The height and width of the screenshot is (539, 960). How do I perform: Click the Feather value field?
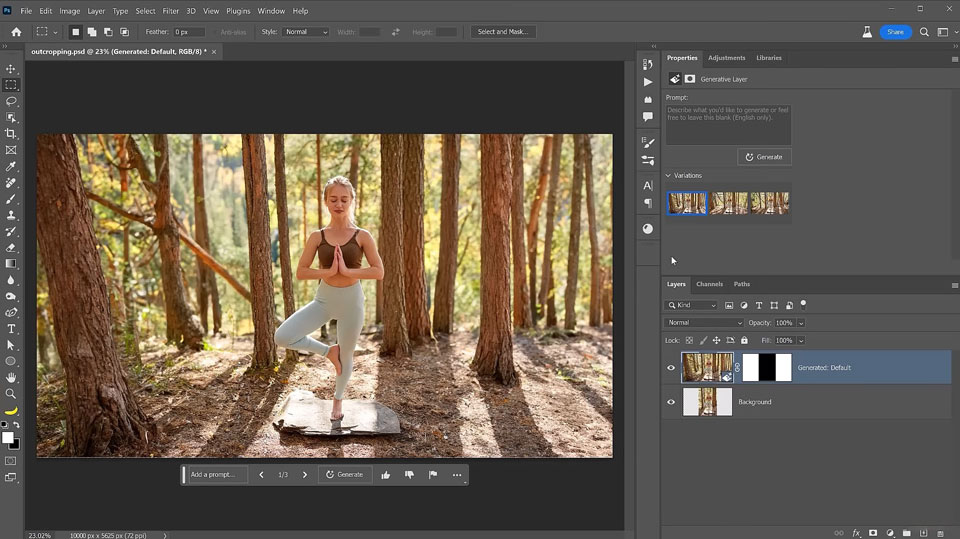(x=189, y=32)
